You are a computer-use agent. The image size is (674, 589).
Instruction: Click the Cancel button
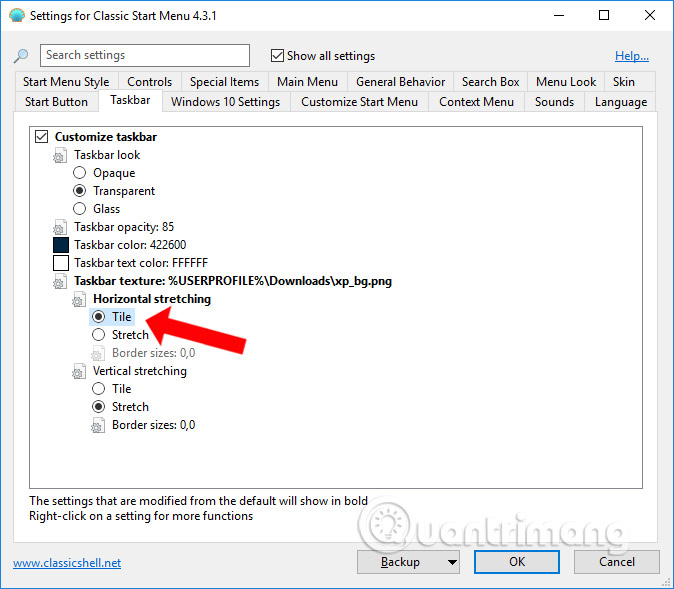coord(616,562)
